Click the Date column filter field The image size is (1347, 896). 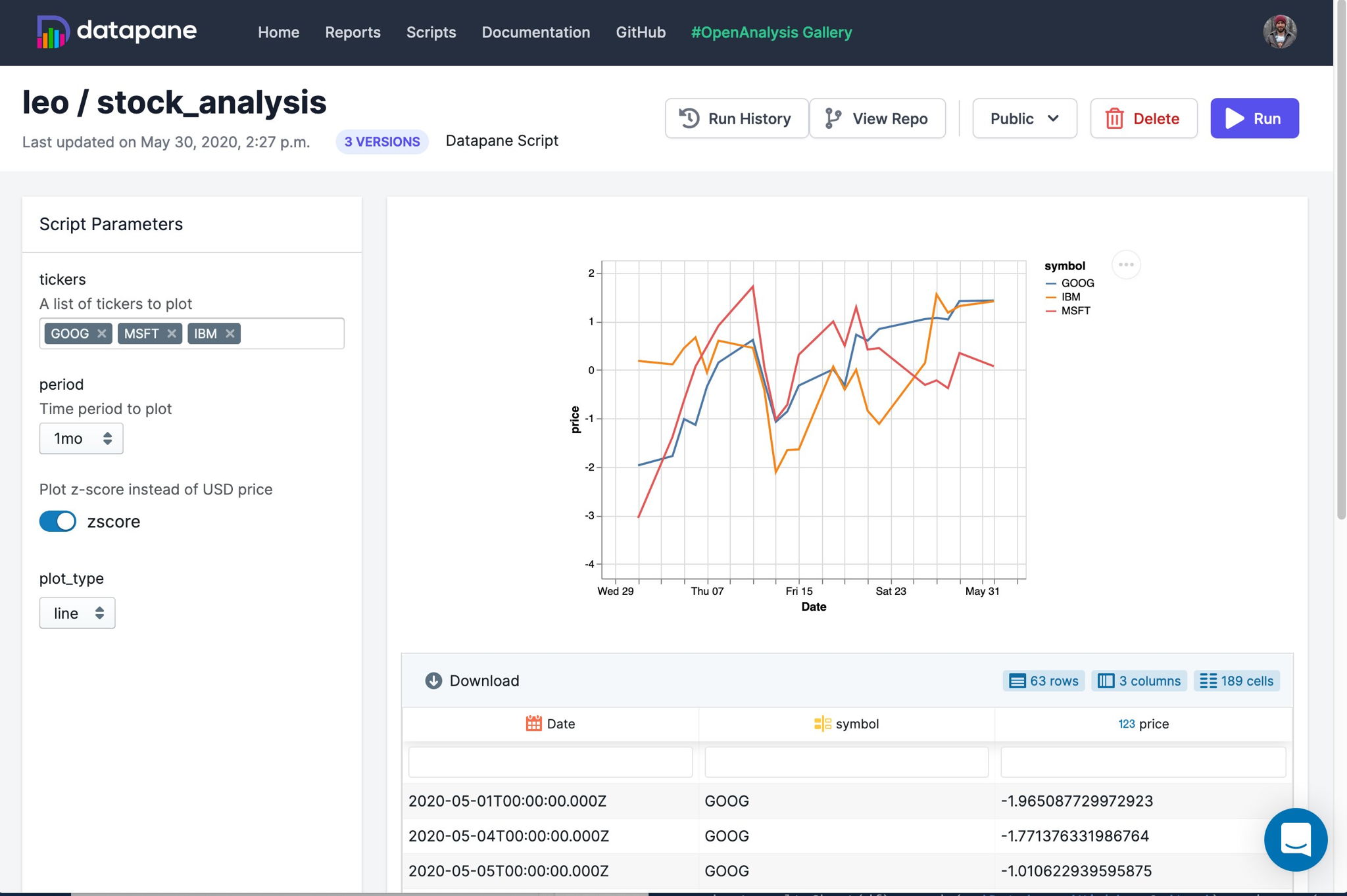tap(551, 762)
